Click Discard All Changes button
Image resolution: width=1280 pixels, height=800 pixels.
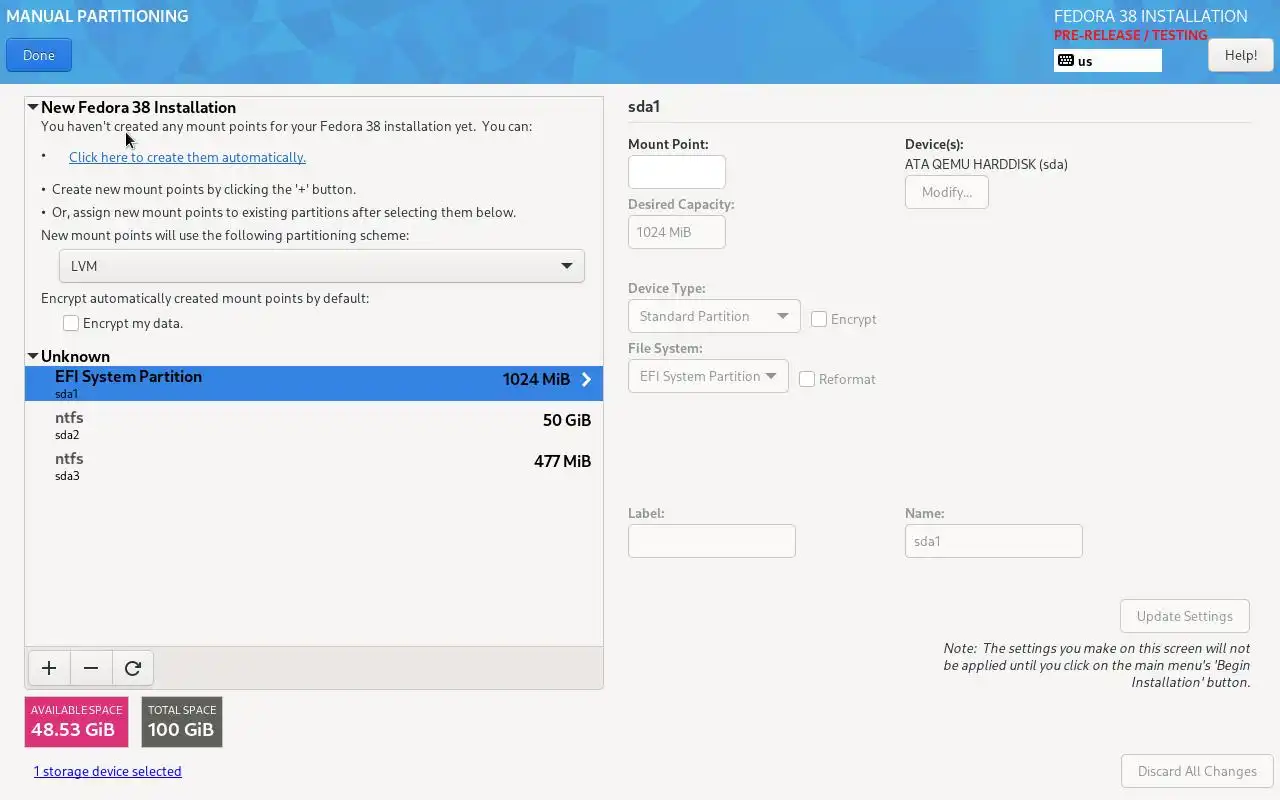pyautogui.click(x=1197, y=771)
